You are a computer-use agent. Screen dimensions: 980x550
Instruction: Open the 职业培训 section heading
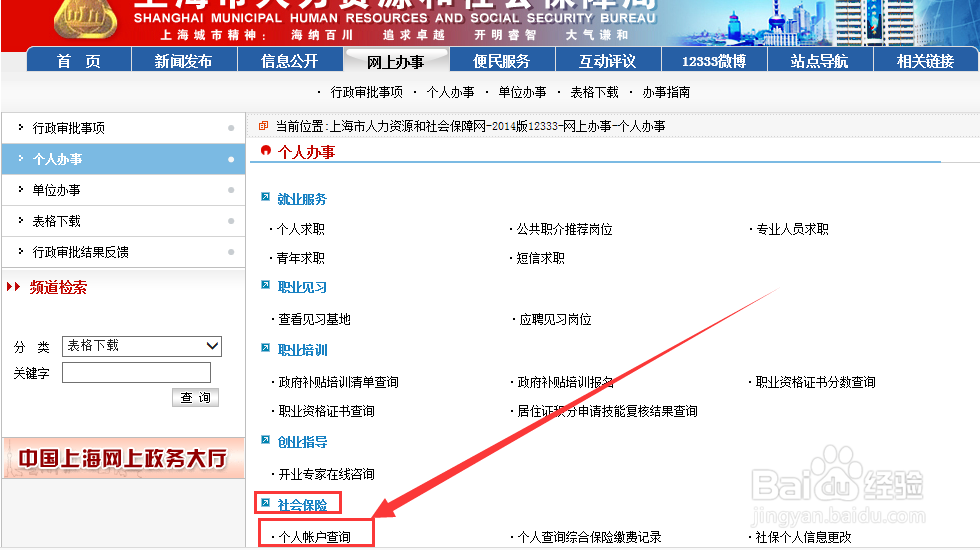pyautogui.click(x=302, y=351)
